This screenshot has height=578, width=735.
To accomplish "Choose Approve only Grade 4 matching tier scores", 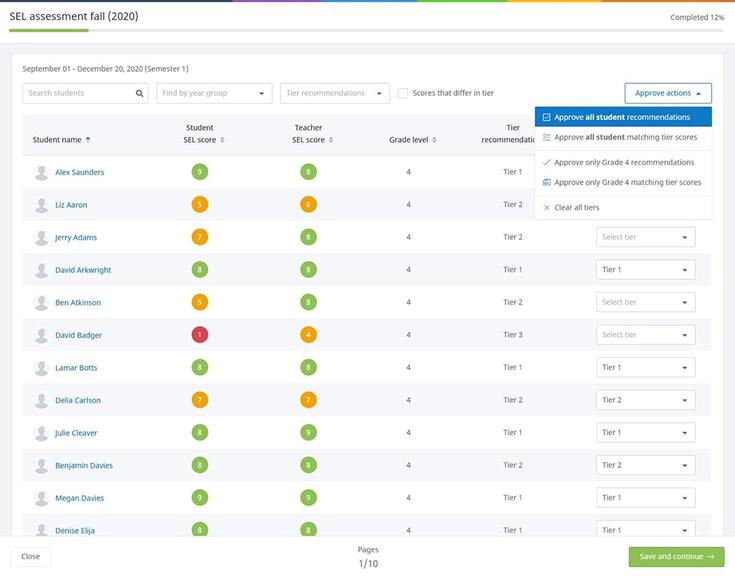I will 623,182.
